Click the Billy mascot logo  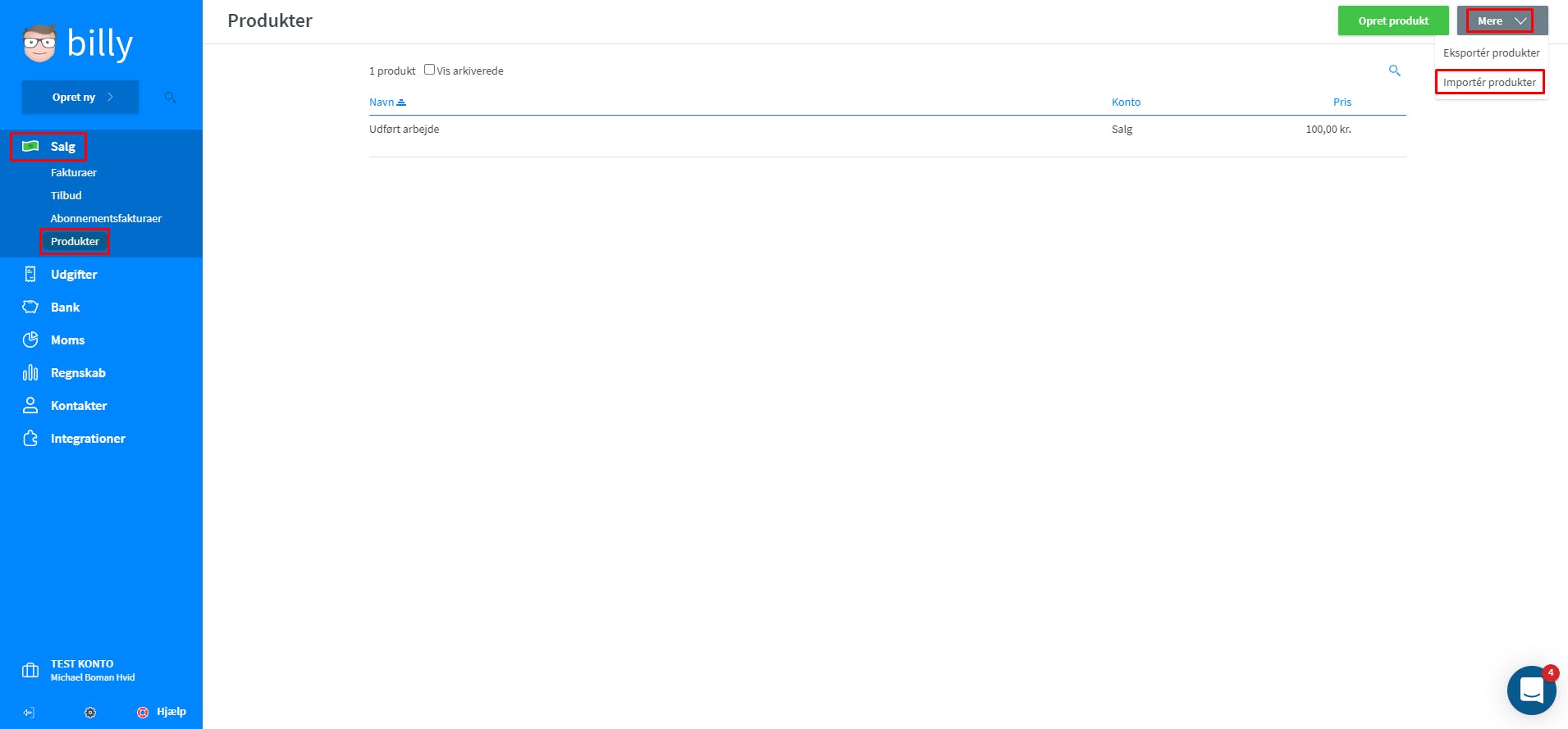click(x=39, y=43)
